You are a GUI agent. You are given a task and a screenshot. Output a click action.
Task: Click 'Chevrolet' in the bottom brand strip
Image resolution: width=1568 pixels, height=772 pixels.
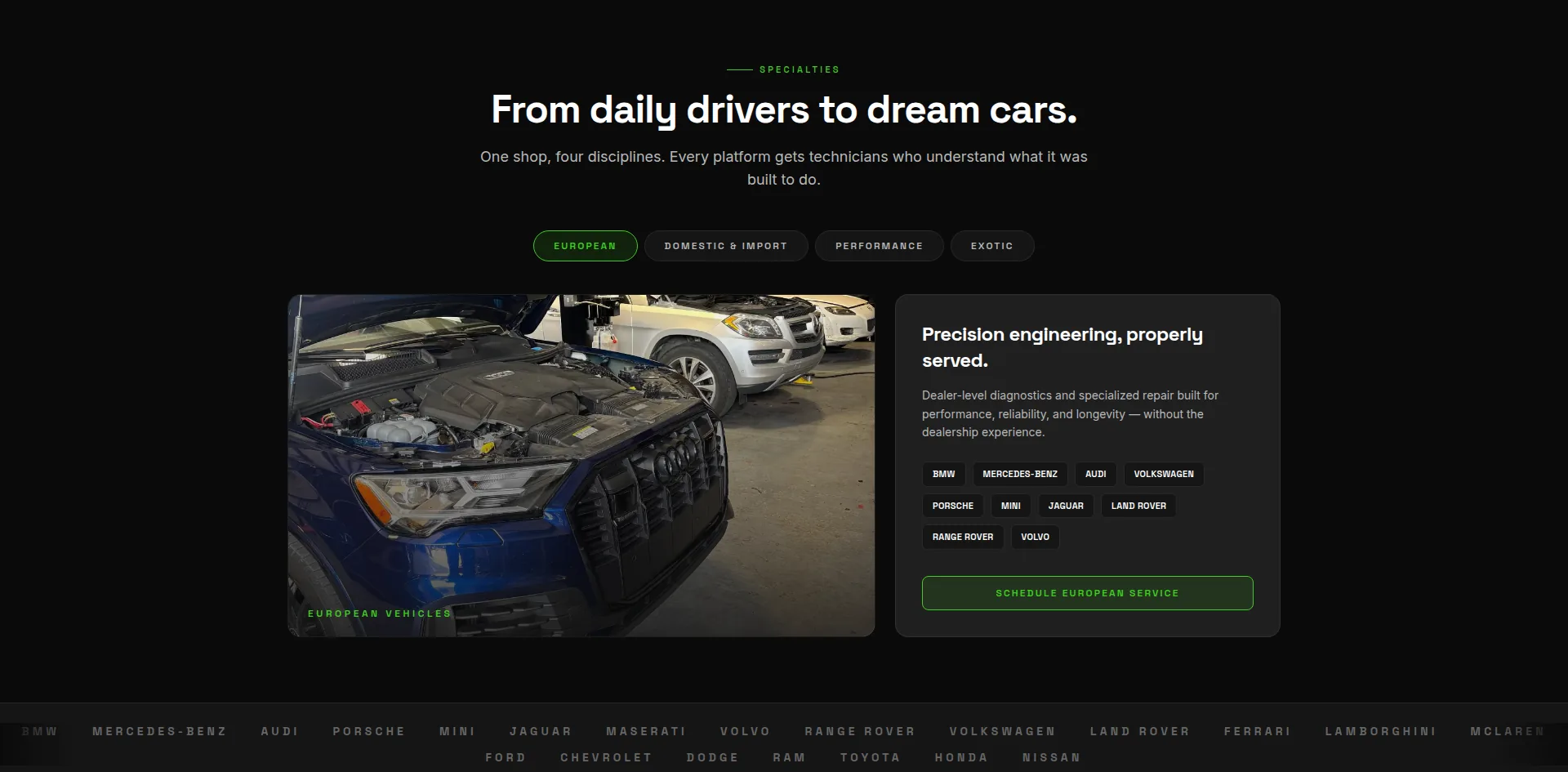[x=606, y=757]
